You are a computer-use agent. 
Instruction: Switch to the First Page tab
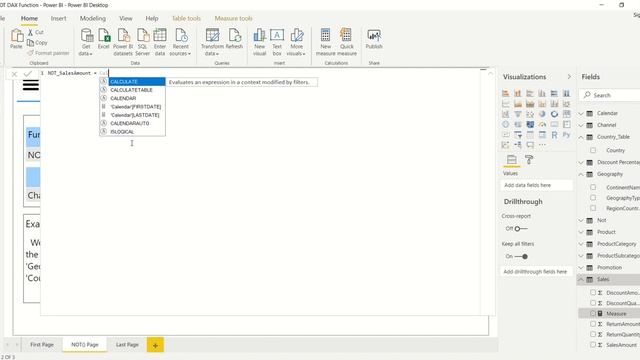(42, 344)
